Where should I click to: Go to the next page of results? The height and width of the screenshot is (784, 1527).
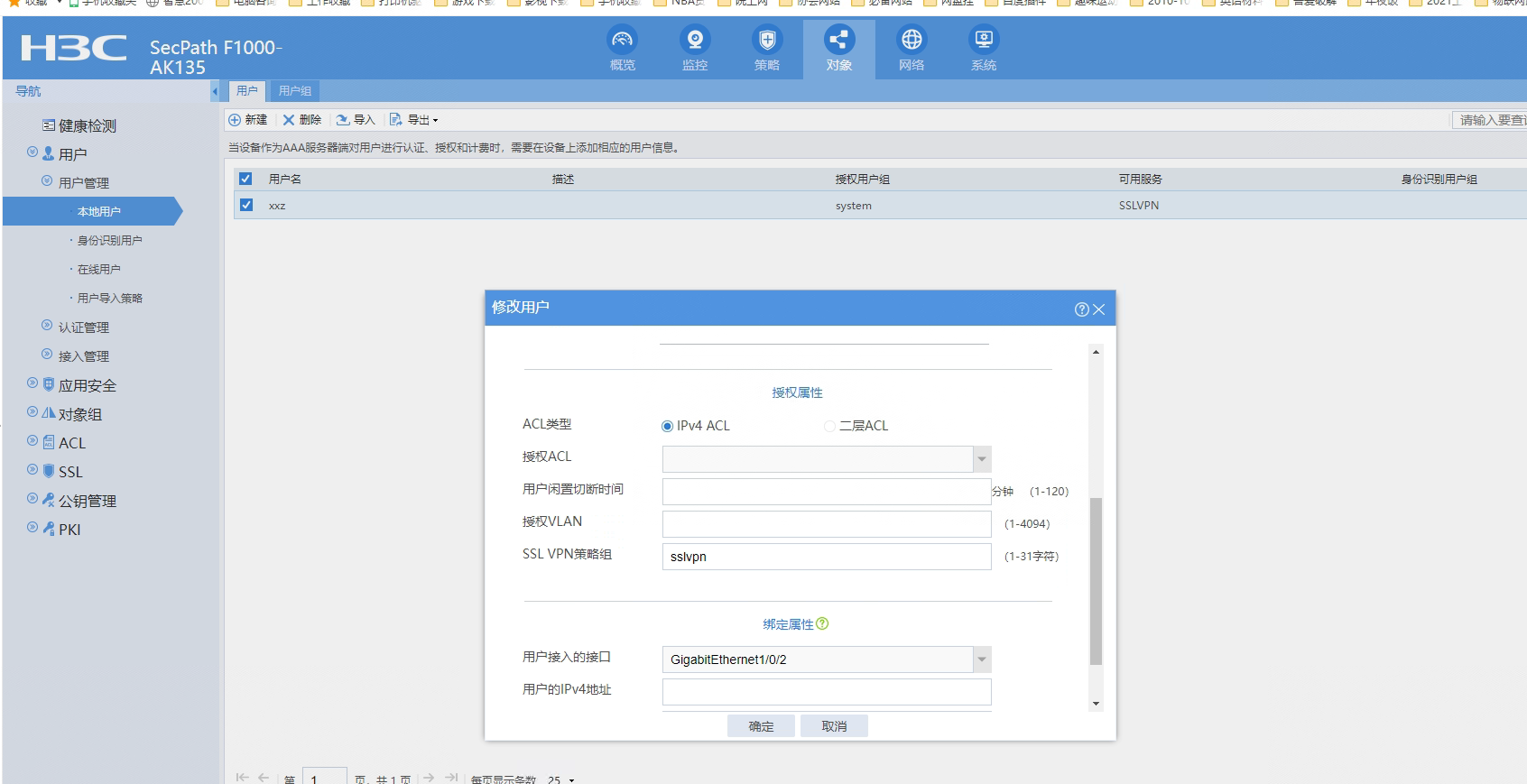(x=429, y=777)
